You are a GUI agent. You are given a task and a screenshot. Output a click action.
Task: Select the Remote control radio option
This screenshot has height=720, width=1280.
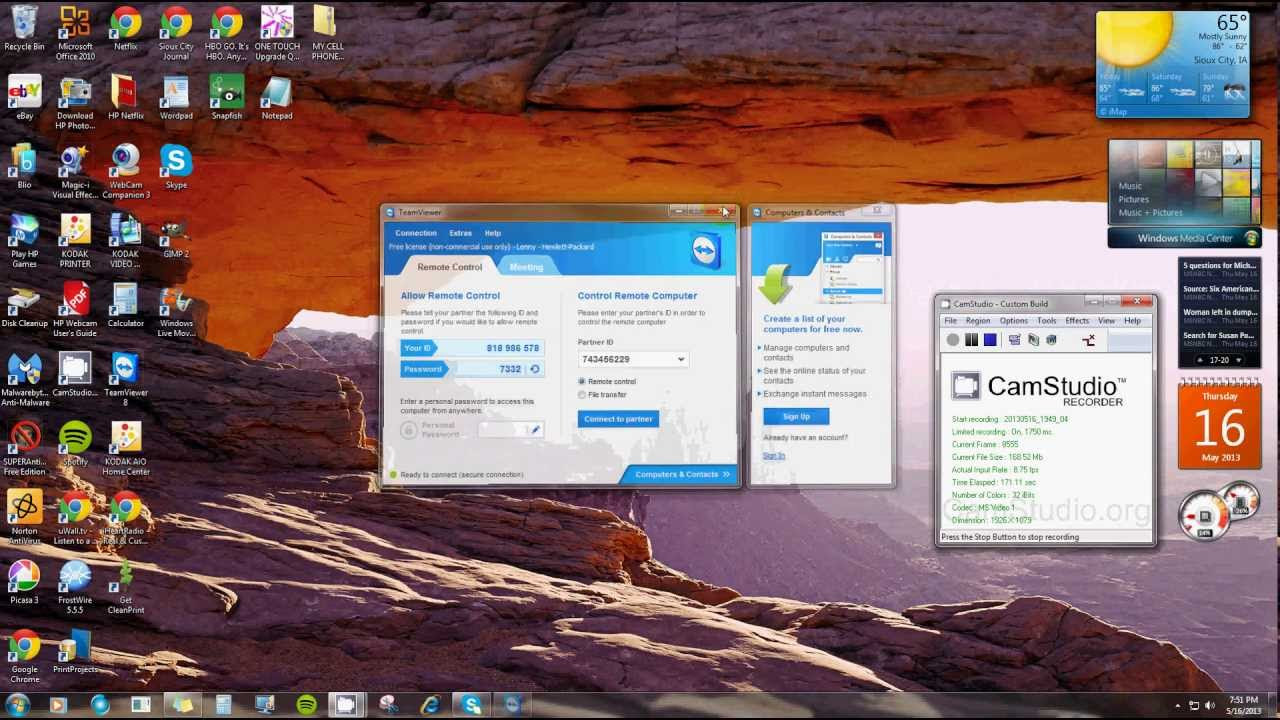point(582,382)
